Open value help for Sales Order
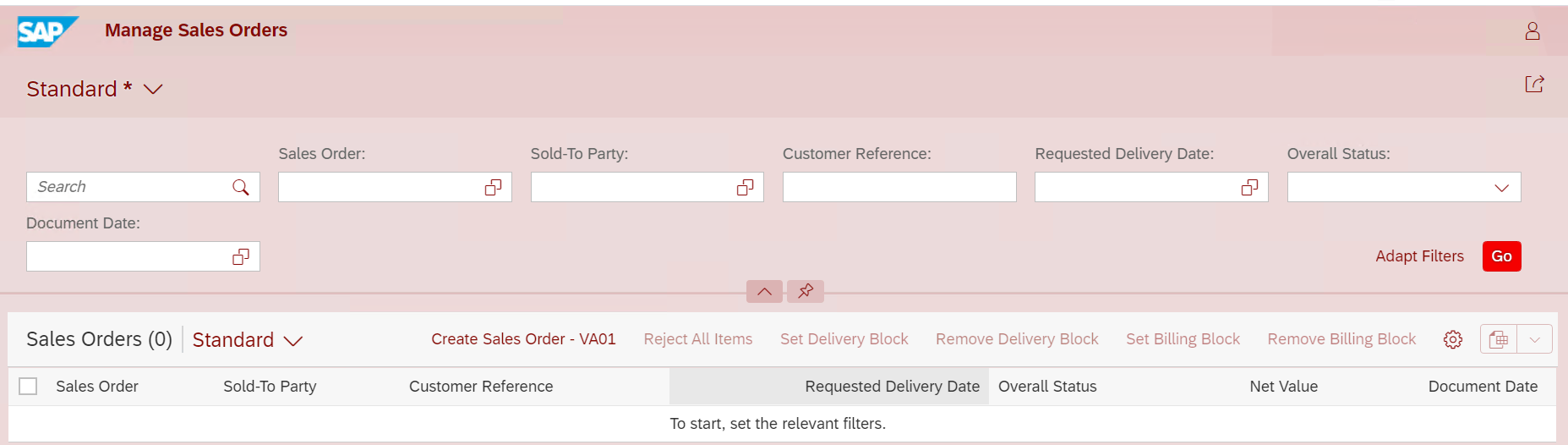The width and height of the screenshot is (1568, 445). pos(493,187)
